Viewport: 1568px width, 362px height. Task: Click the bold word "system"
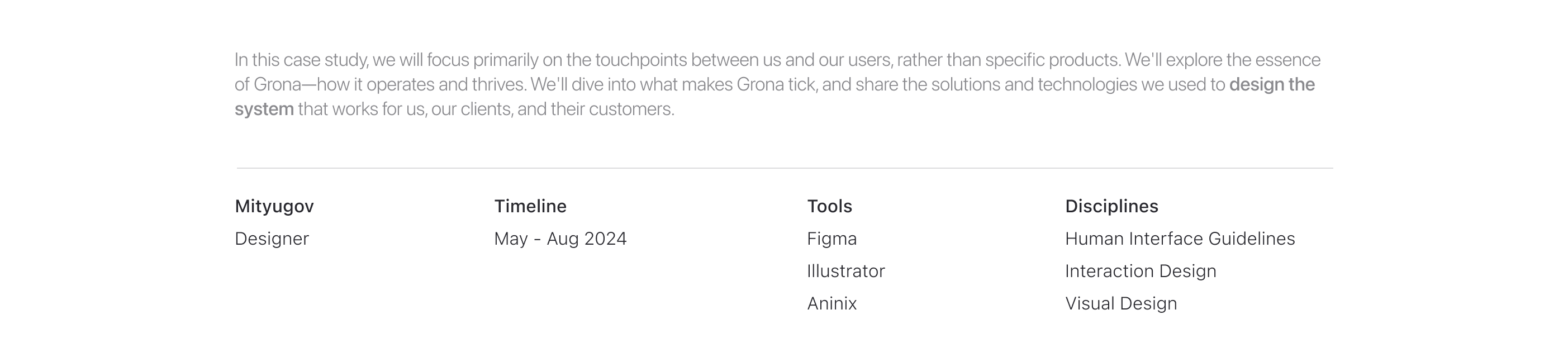(x=264, y=109)
